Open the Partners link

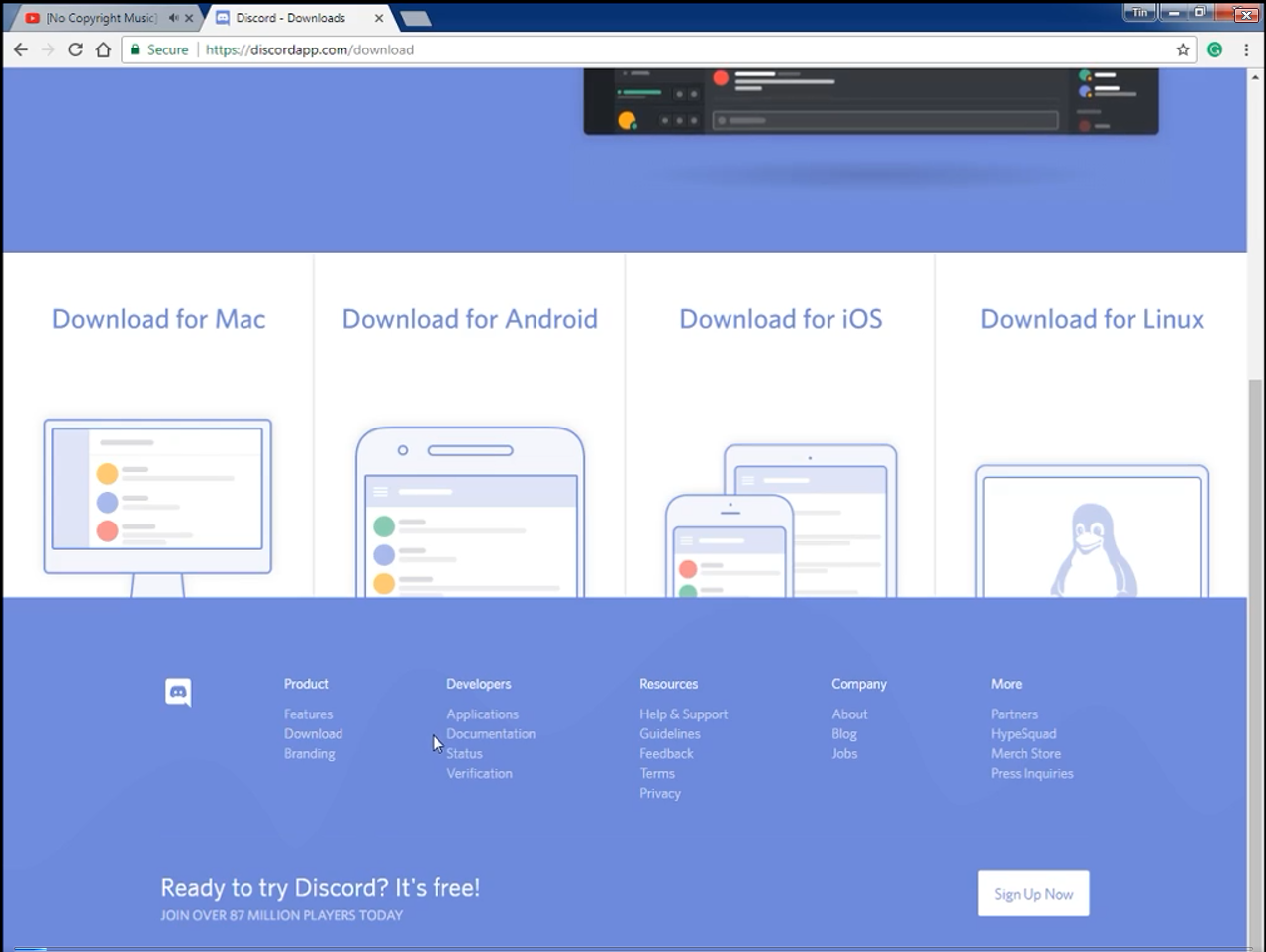(1015, 714)
